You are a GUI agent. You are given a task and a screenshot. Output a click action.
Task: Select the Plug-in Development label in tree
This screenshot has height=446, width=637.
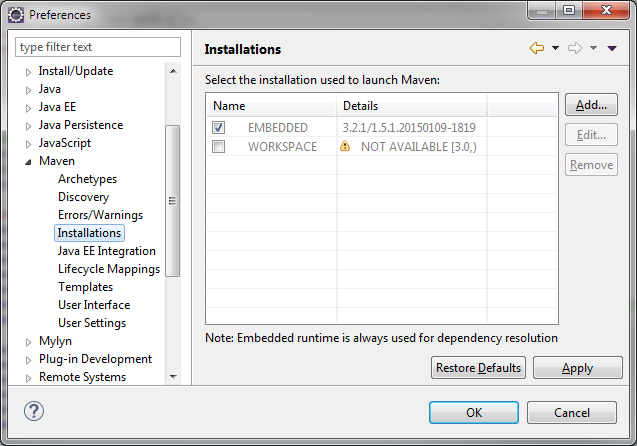click(95, 359)
